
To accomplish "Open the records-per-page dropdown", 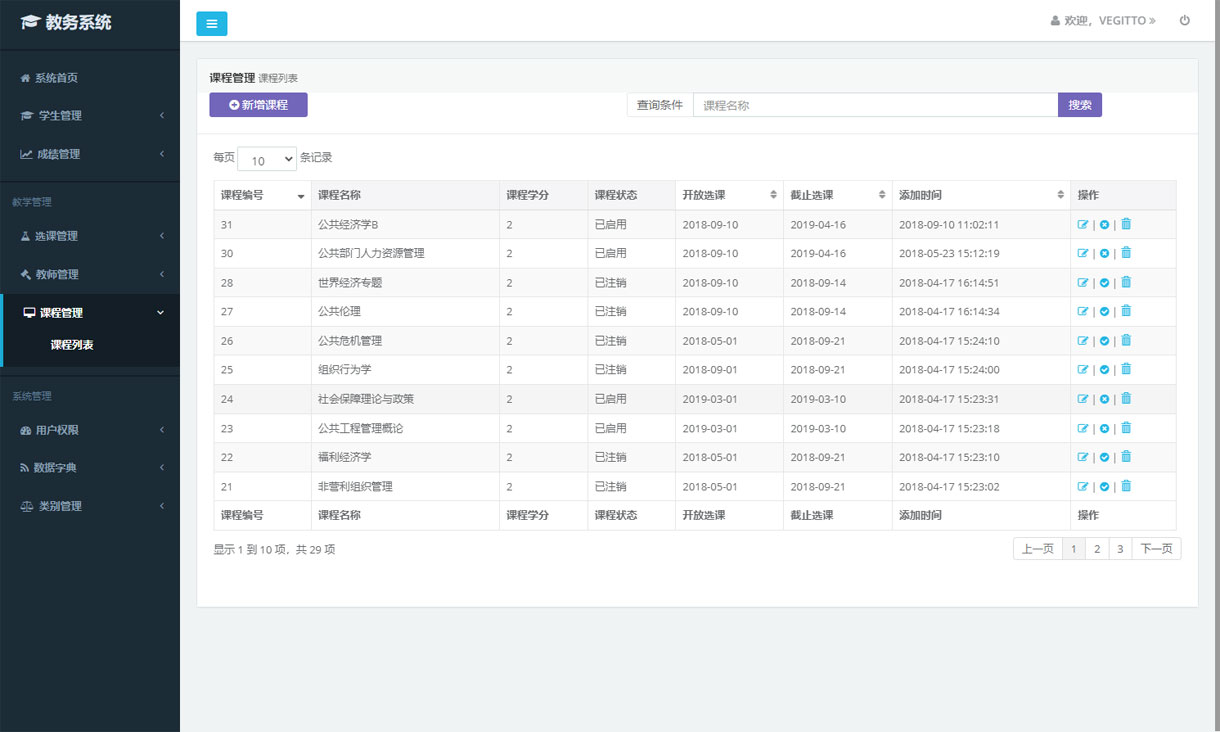I will [x=267, y=160].
